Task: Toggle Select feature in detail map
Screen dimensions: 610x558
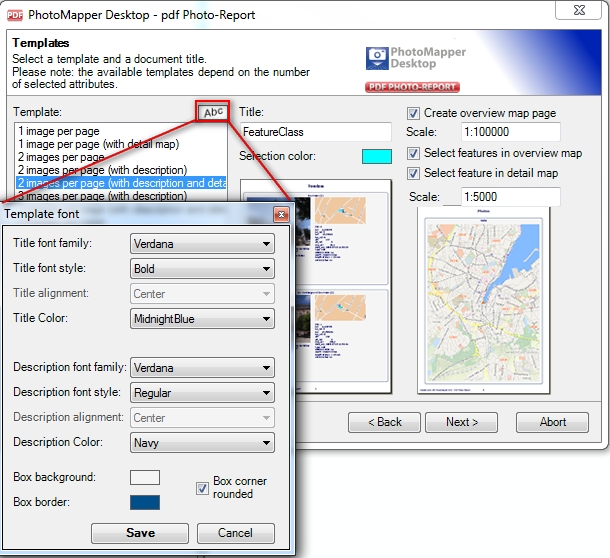Action: point(414,173)
